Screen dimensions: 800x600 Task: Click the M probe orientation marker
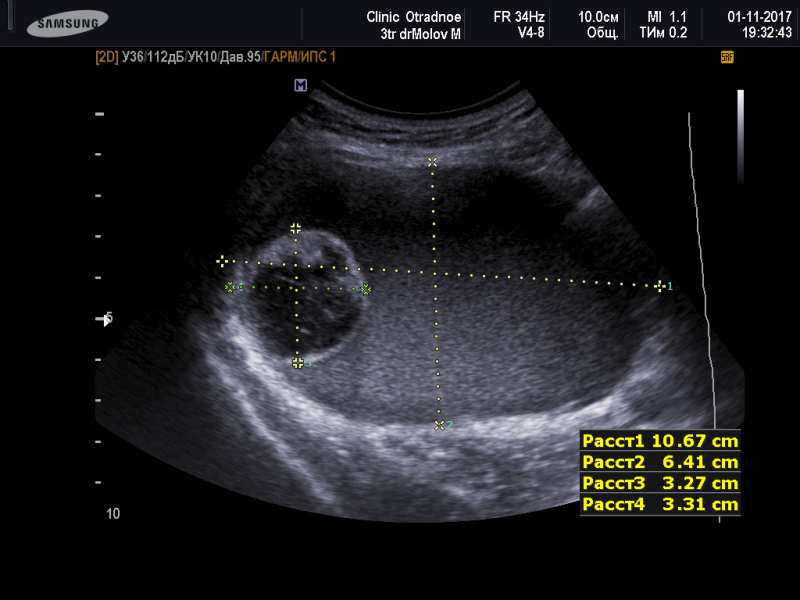click(x=301, y=85)
